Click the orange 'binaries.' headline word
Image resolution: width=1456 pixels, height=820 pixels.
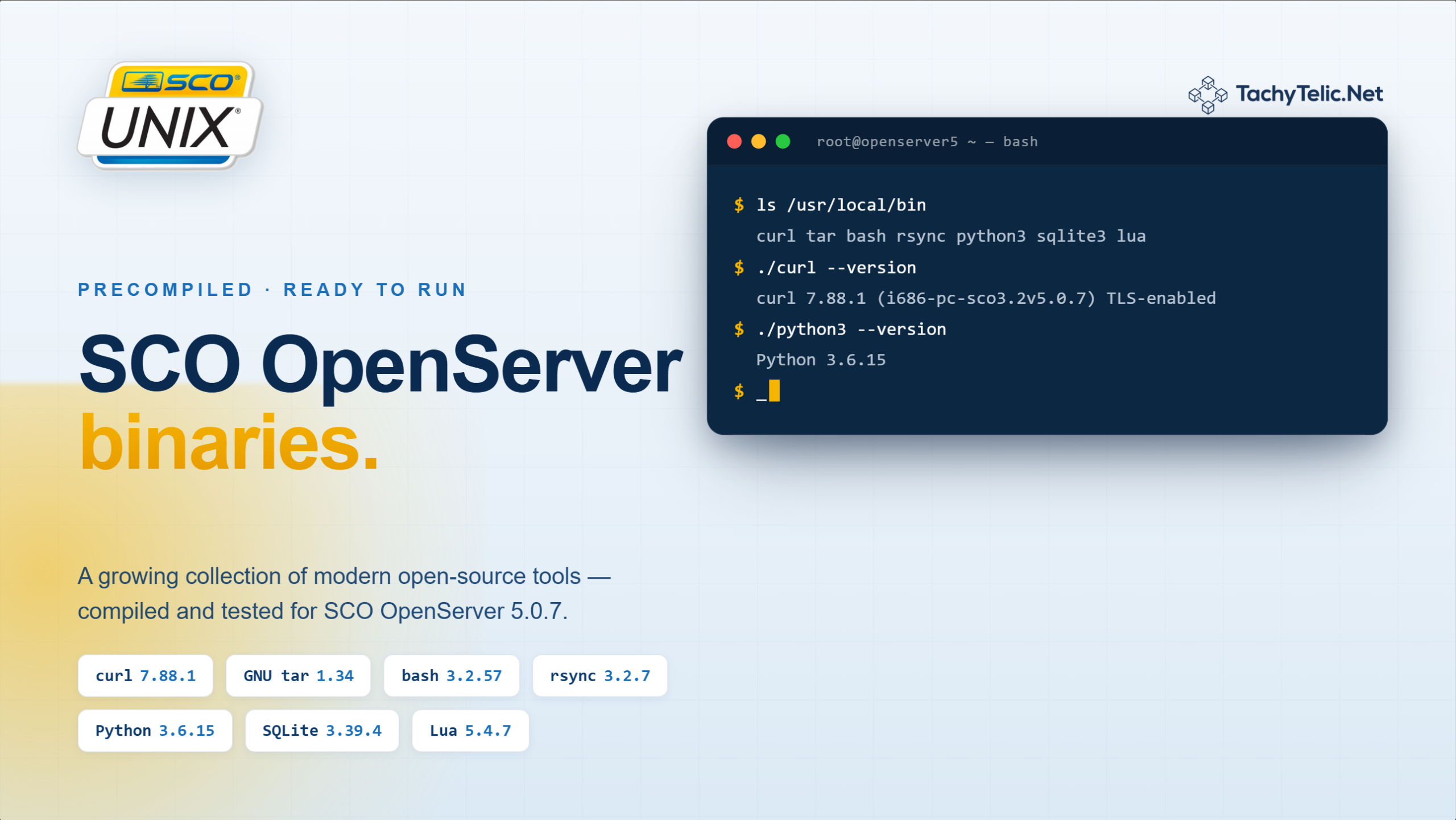click(x=229, y=442)
